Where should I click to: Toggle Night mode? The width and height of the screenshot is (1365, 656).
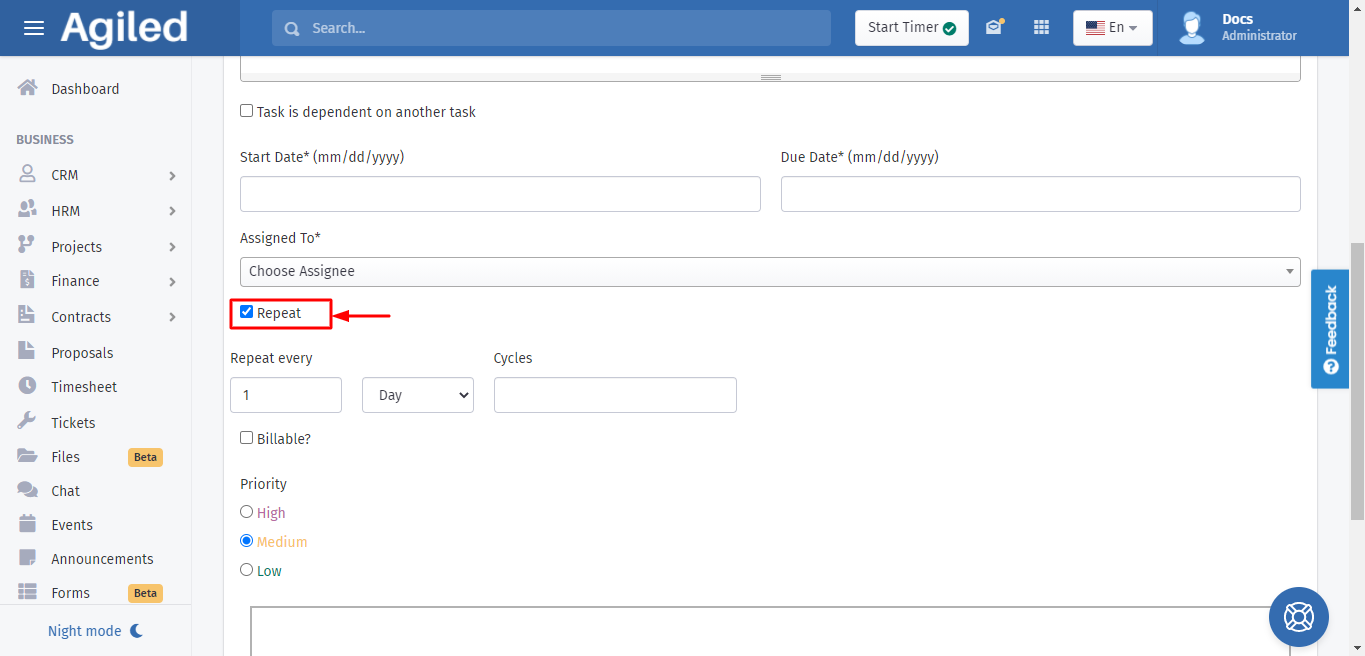[95, 631]
